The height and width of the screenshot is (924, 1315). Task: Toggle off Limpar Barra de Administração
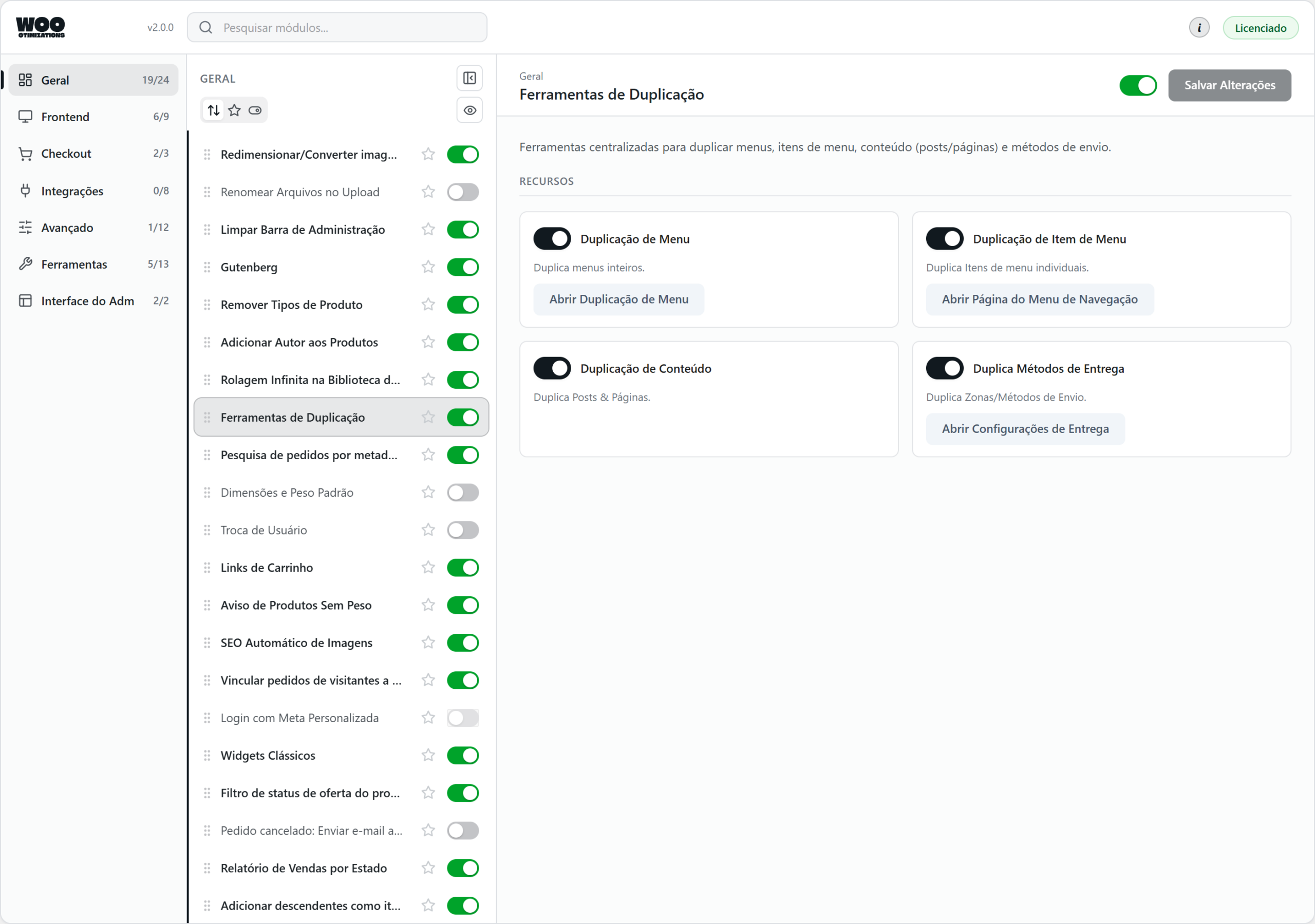(463, 229)
